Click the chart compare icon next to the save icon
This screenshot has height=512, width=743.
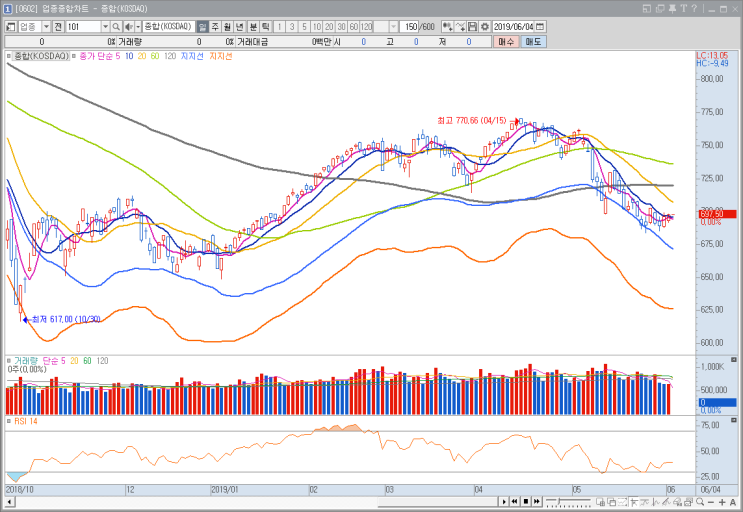[460, 27]
